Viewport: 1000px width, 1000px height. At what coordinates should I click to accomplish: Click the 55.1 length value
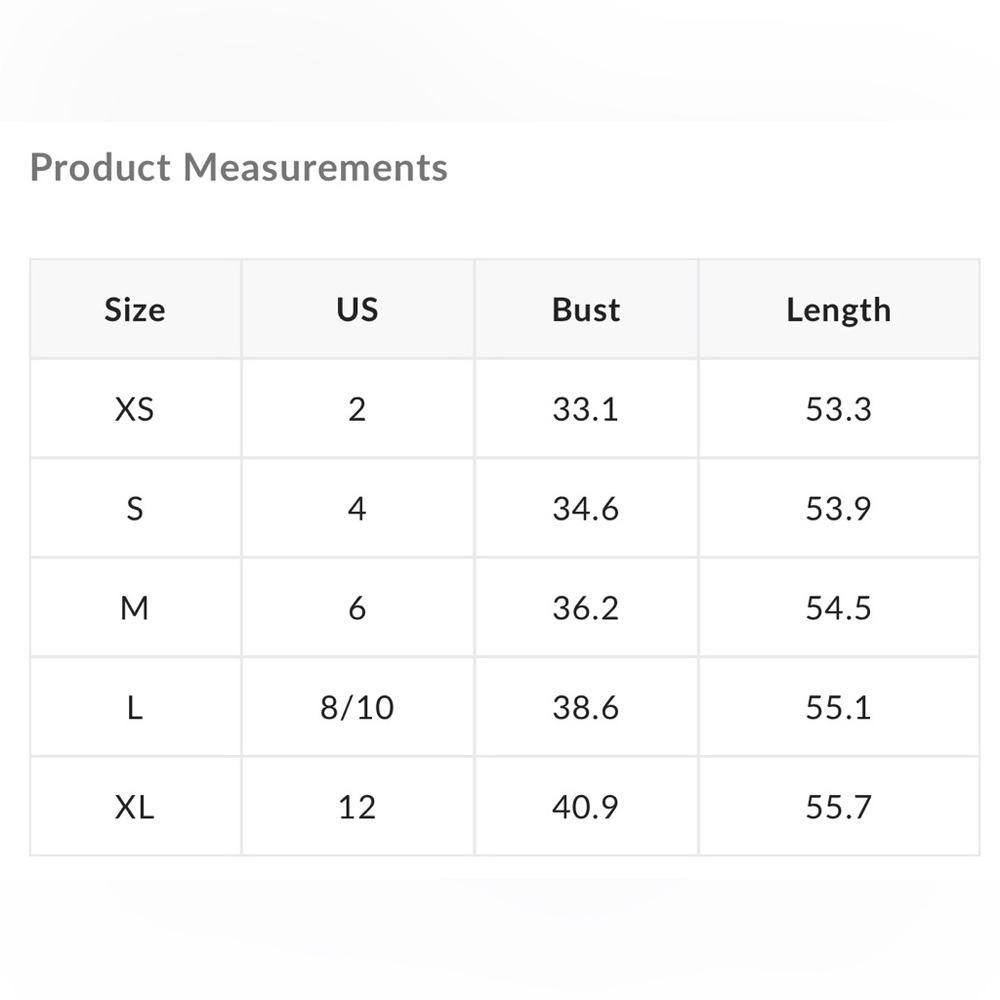coord(839,707)
